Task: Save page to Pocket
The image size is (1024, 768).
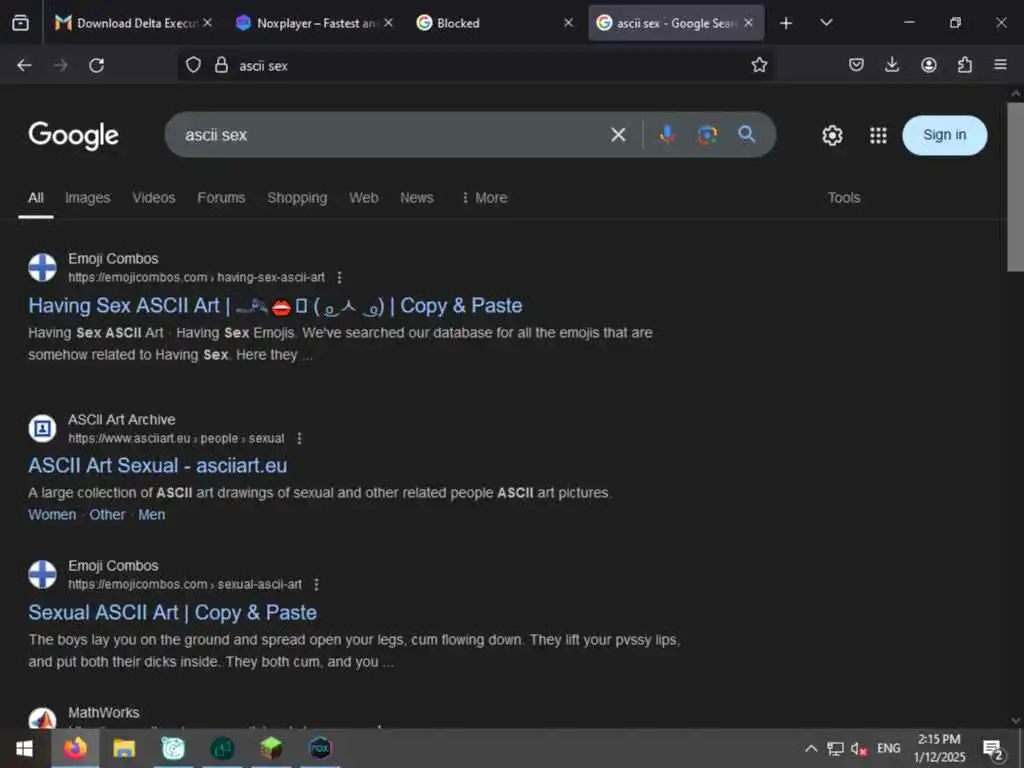Action: 856,65
